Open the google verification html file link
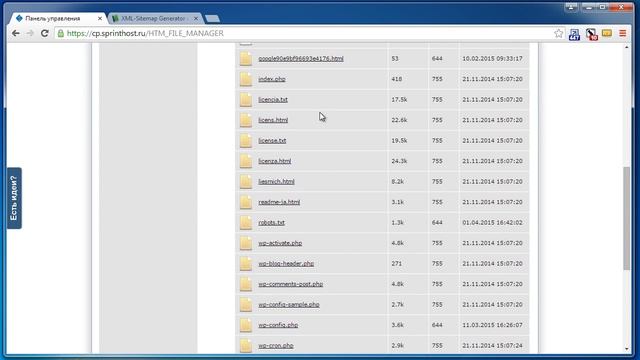This screenshot has height=360, width=640. (x=301, y=58)
